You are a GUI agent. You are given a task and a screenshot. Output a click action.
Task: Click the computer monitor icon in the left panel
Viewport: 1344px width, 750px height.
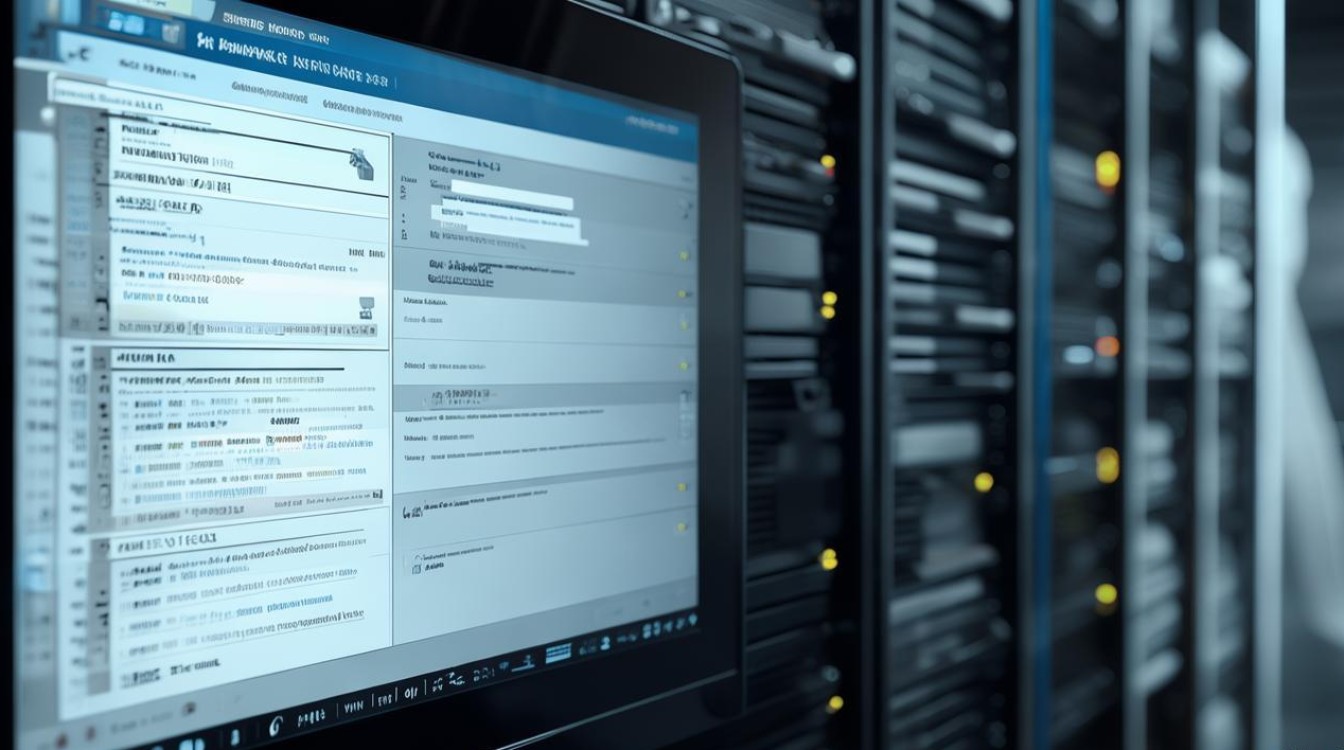click(366, 304)
